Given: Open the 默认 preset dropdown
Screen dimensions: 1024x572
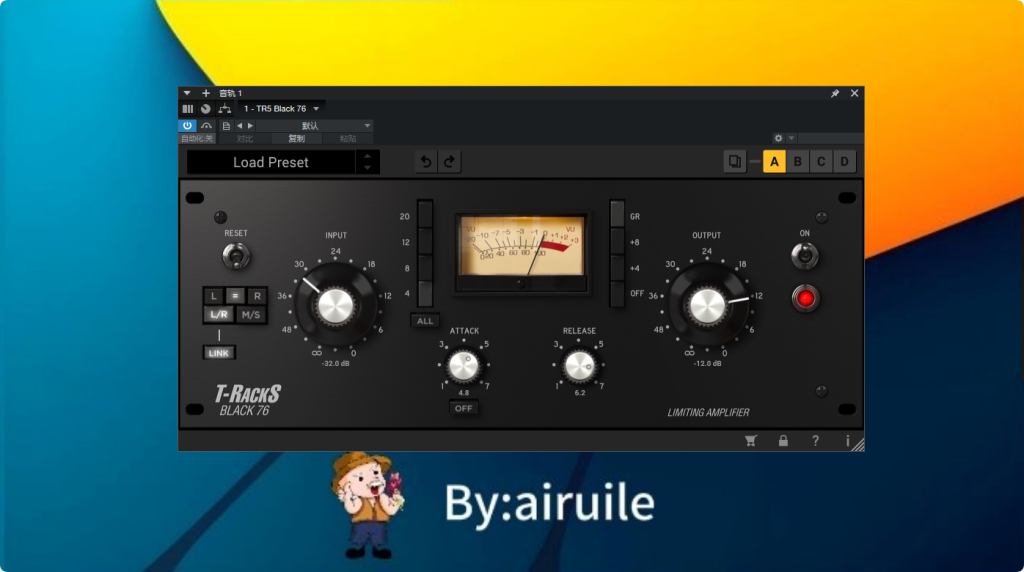Looking at the screenshot, I should tap(315, 126).
